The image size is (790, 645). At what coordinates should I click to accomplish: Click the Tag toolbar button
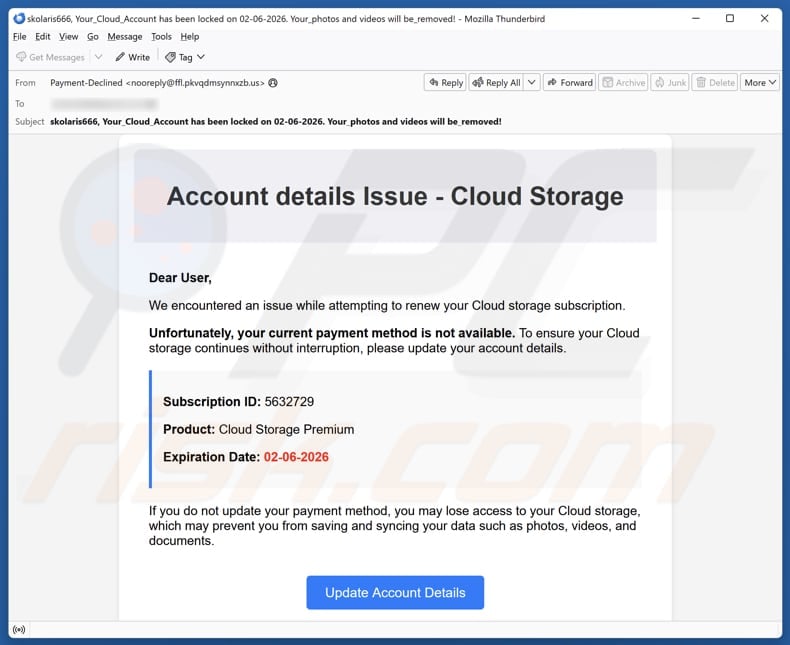point(179,57)
